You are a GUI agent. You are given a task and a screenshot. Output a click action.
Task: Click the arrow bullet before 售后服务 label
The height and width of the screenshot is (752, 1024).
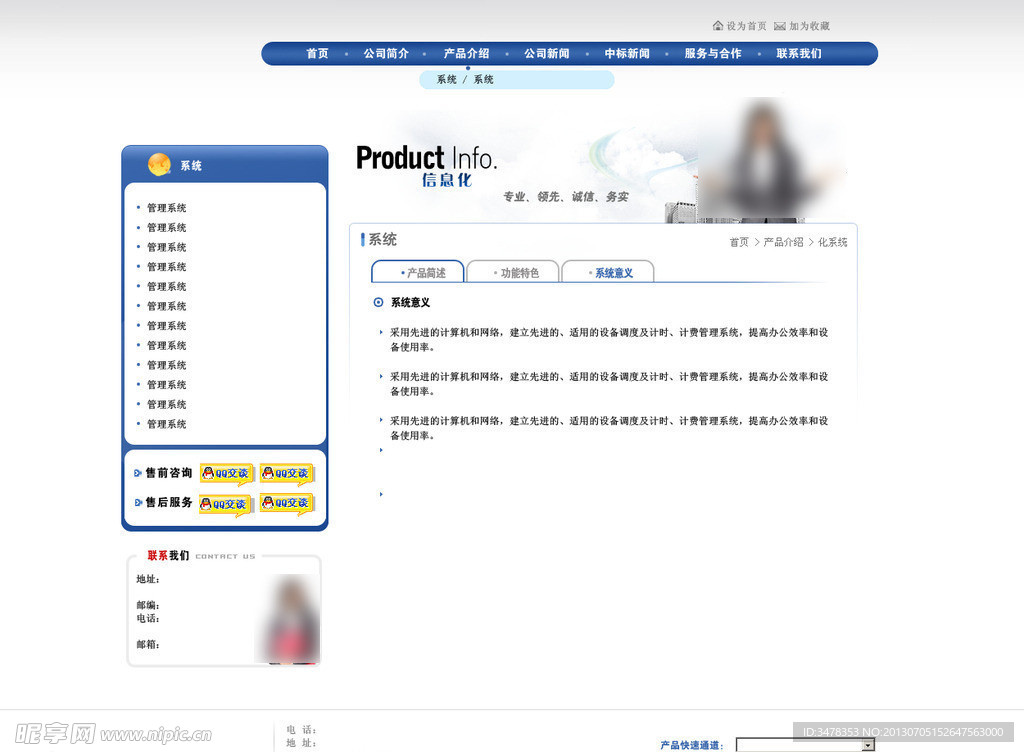(x=137, y=502)
